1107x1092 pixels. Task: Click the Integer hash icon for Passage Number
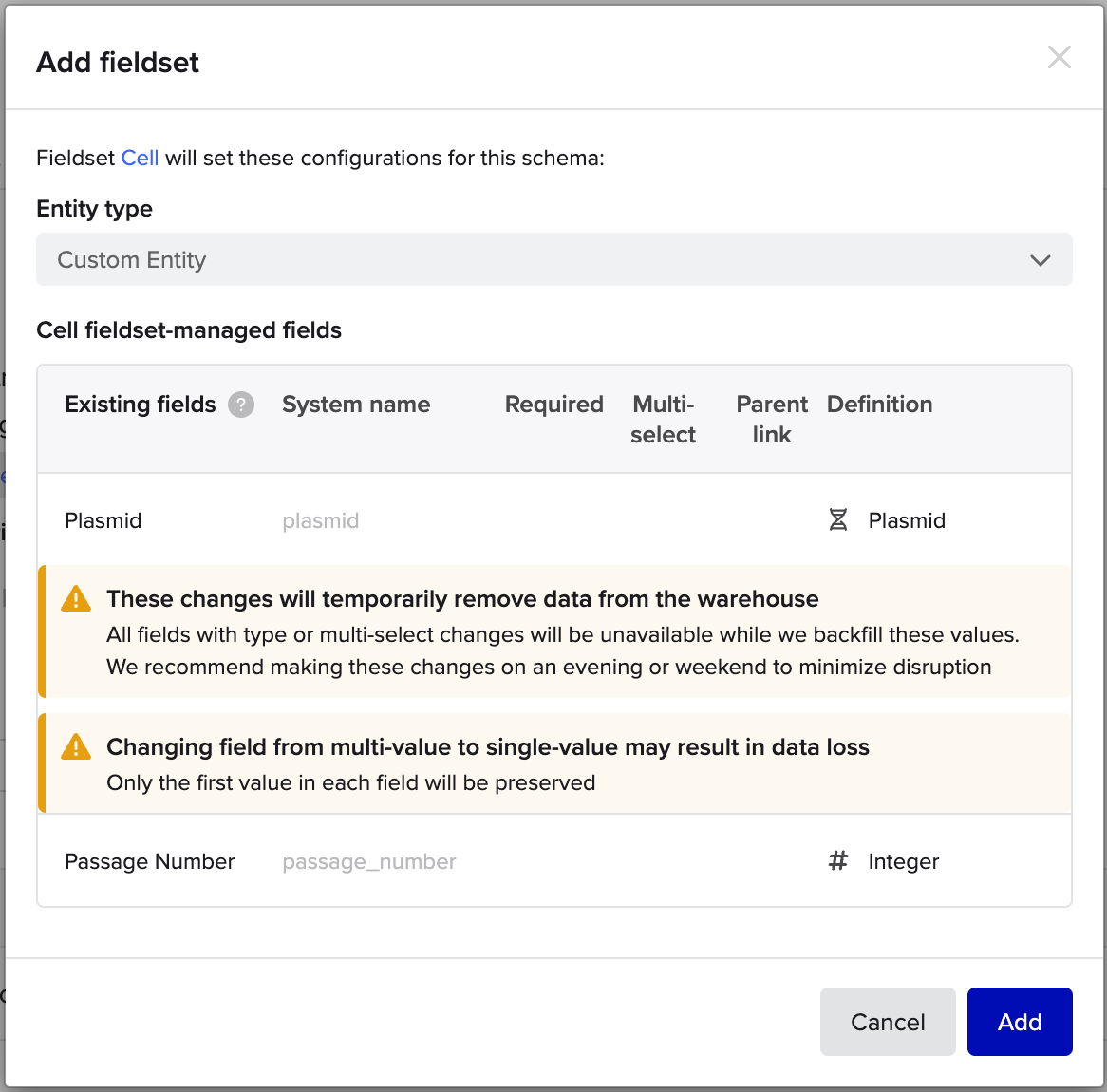pos(836,861)
